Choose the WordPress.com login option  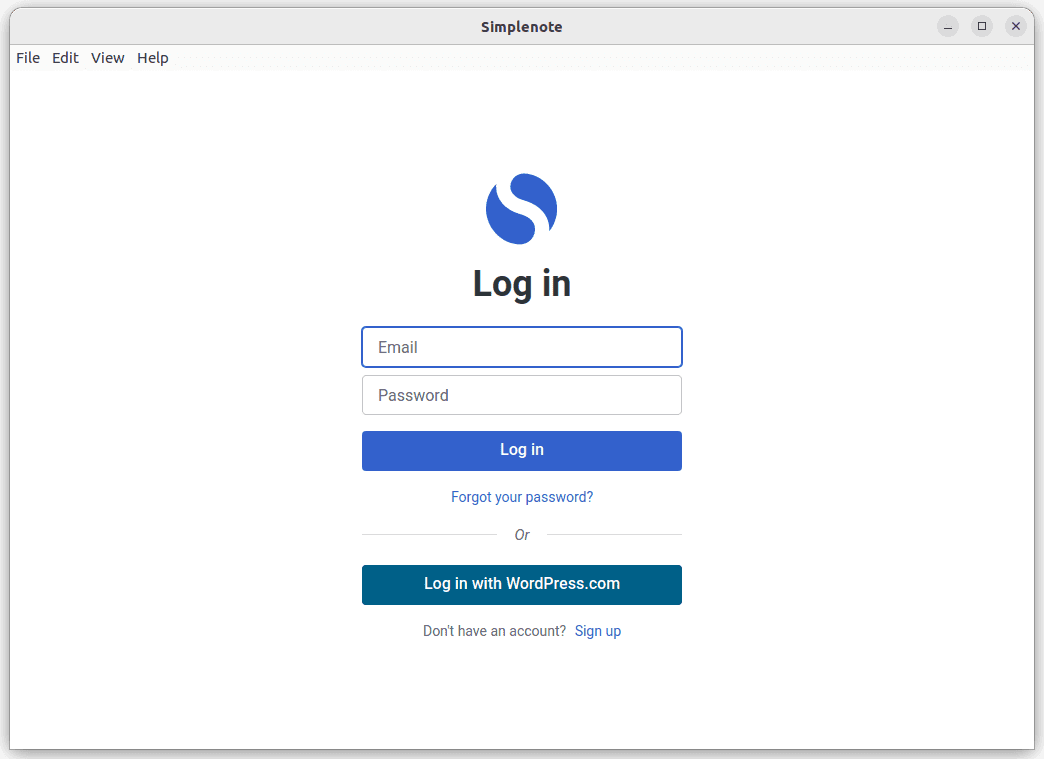pos(521,584)
